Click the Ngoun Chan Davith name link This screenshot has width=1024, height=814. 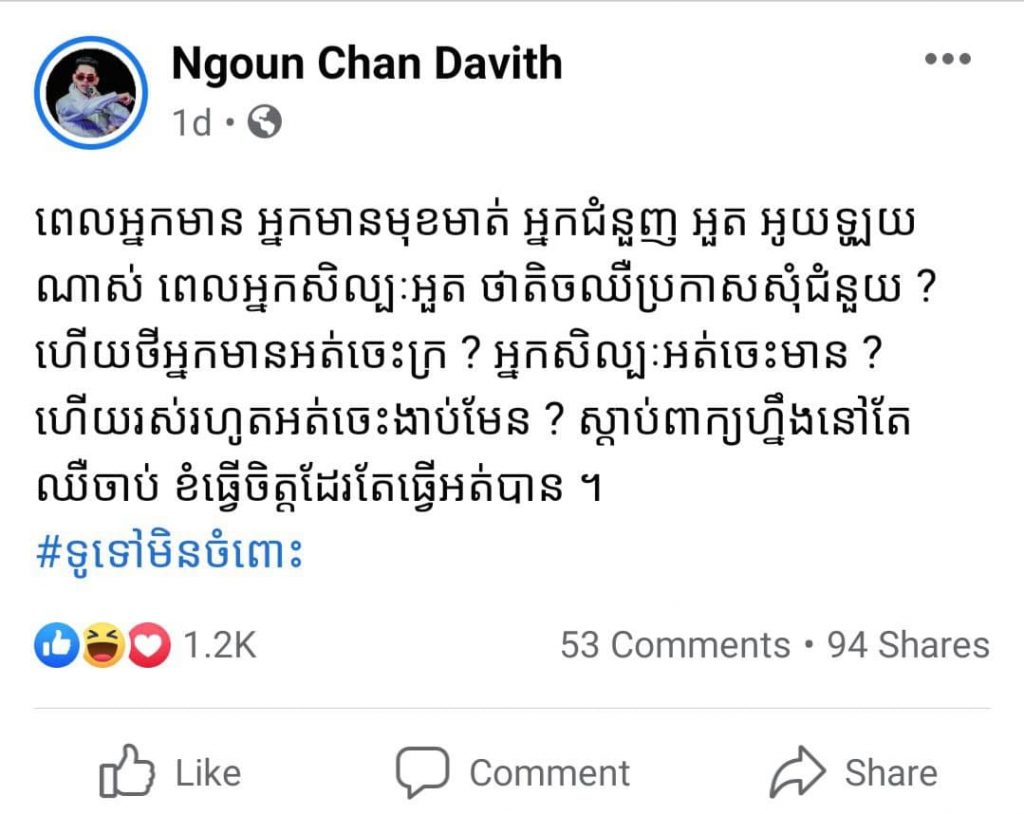367,64
